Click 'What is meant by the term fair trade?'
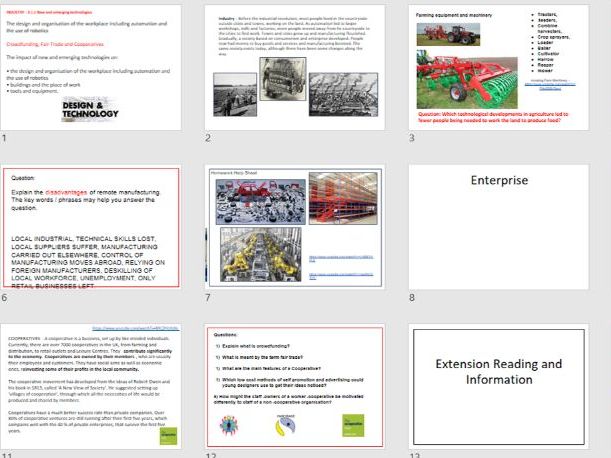 click(x=262, y=357)
